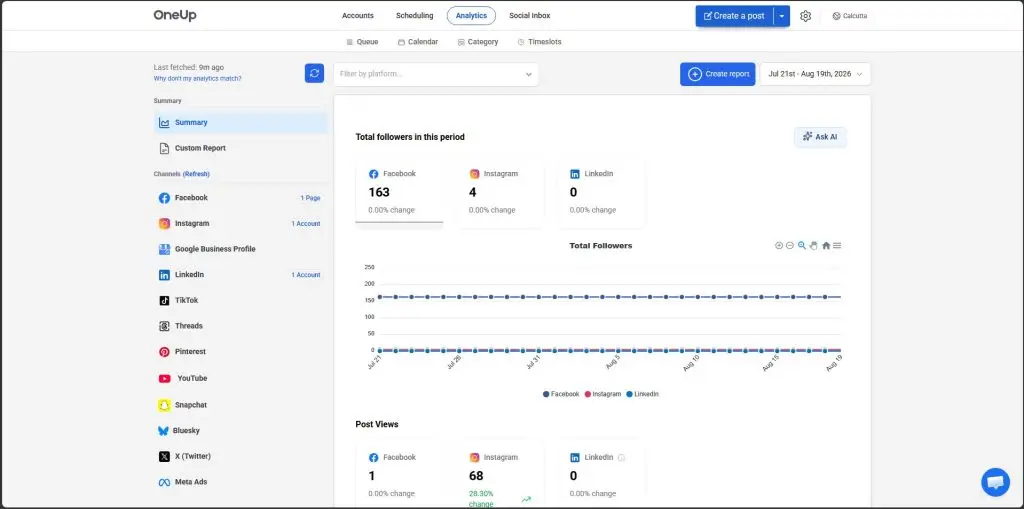
Task: Select the Instagram total followers card
Action: 500,193
